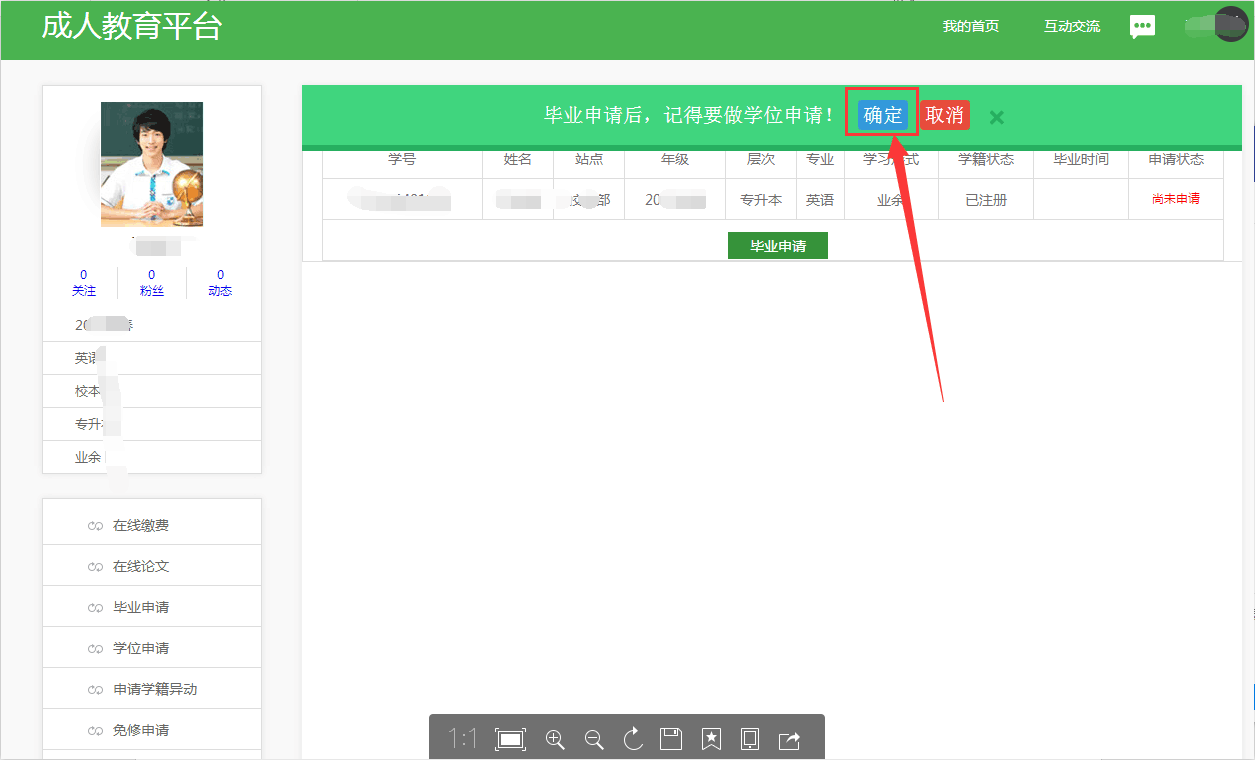The width and height of the screenshot is (1255, 760).
Task: Go to 我的首页 in the top navigation
Action: click(x=970, y=27)
